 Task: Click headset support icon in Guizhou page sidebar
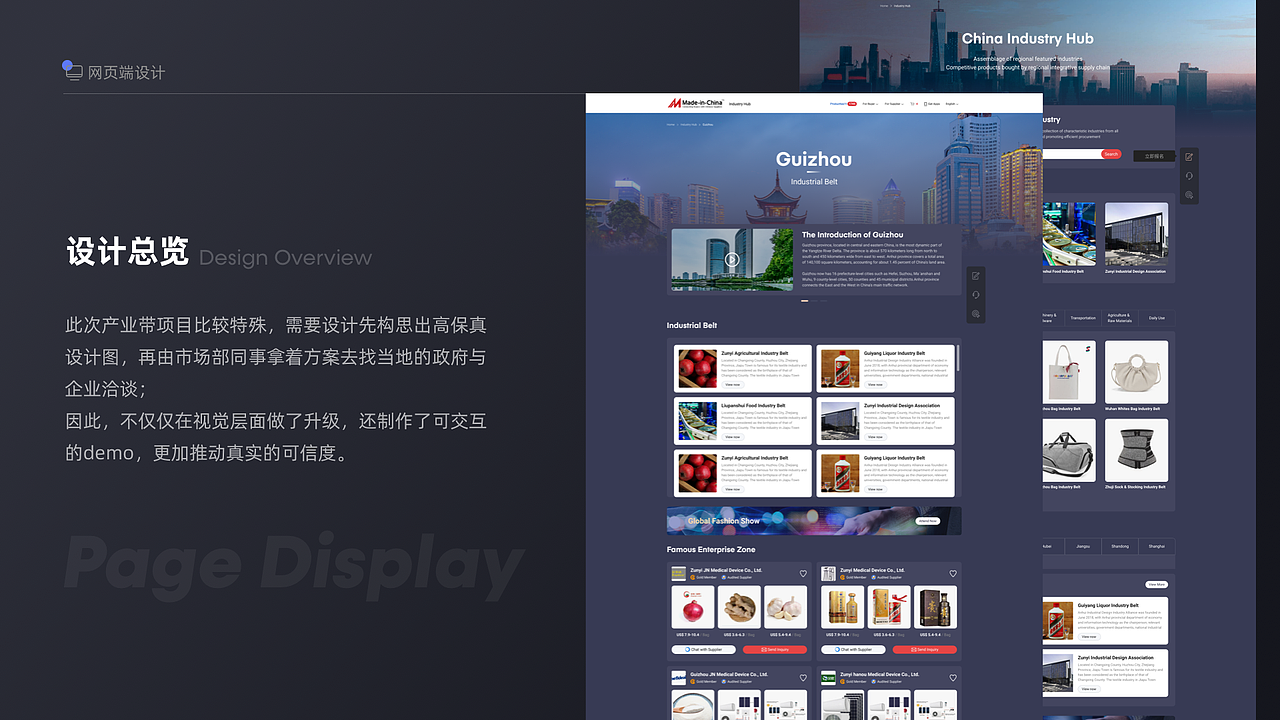pos(976,295)
